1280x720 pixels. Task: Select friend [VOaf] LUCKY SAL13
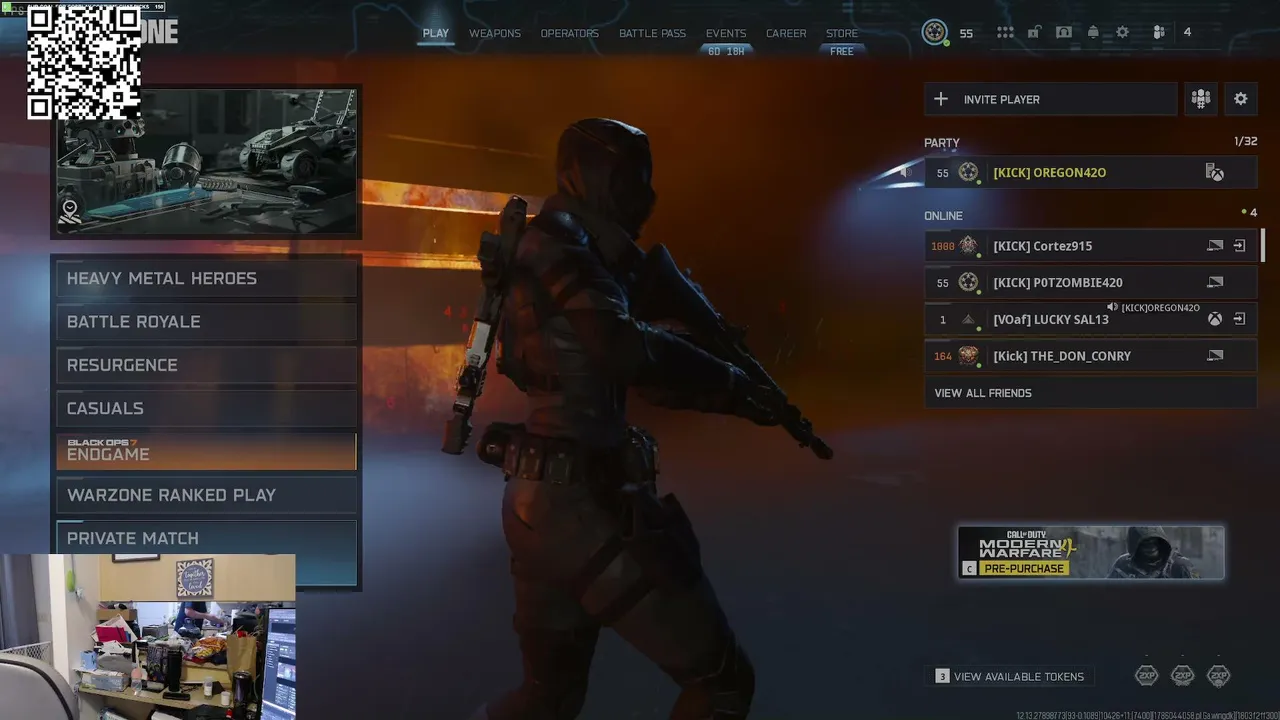pos(1090,320)
